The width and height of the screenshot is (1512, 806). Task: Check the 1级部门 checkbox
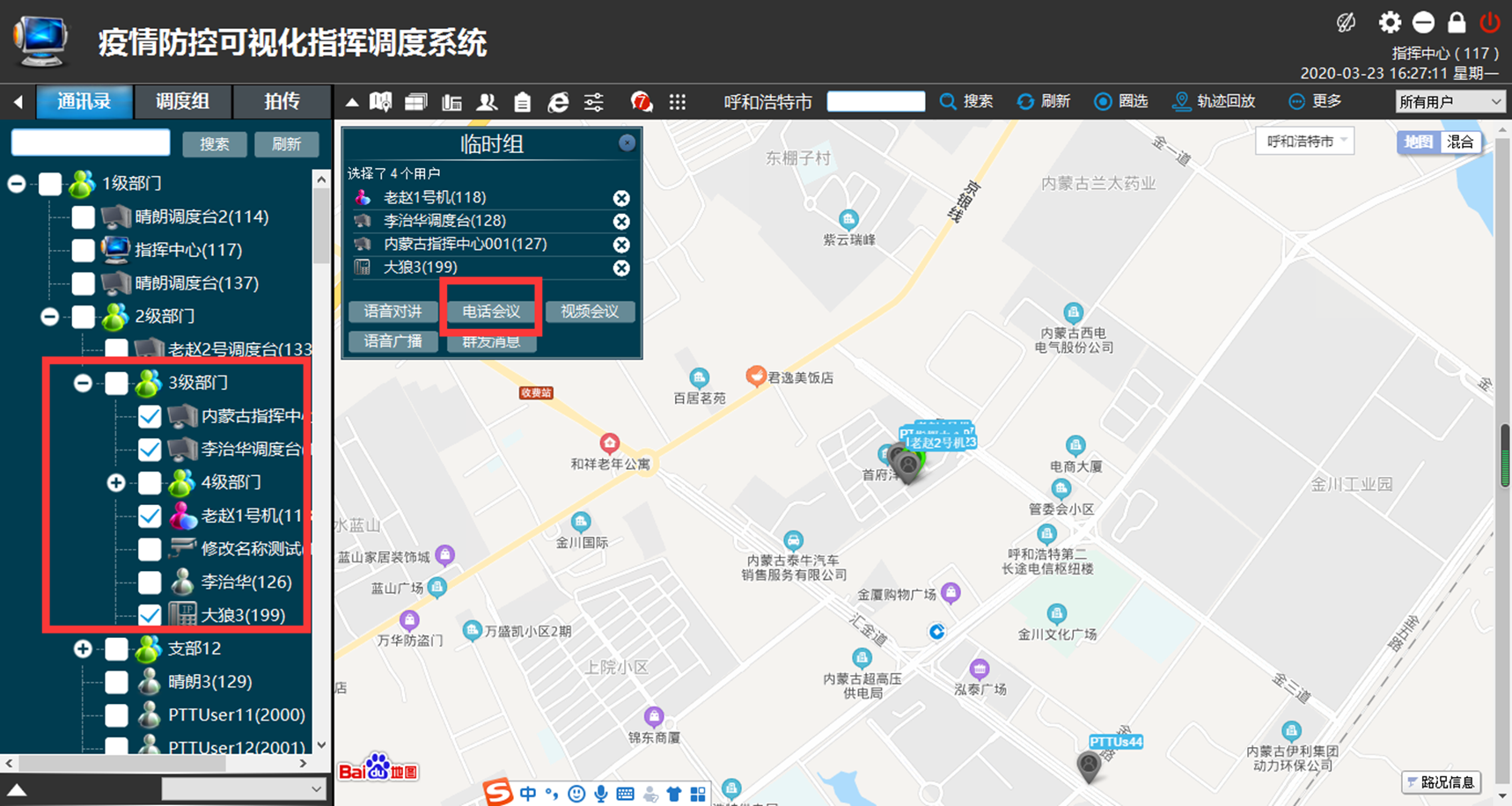[50, 183]
